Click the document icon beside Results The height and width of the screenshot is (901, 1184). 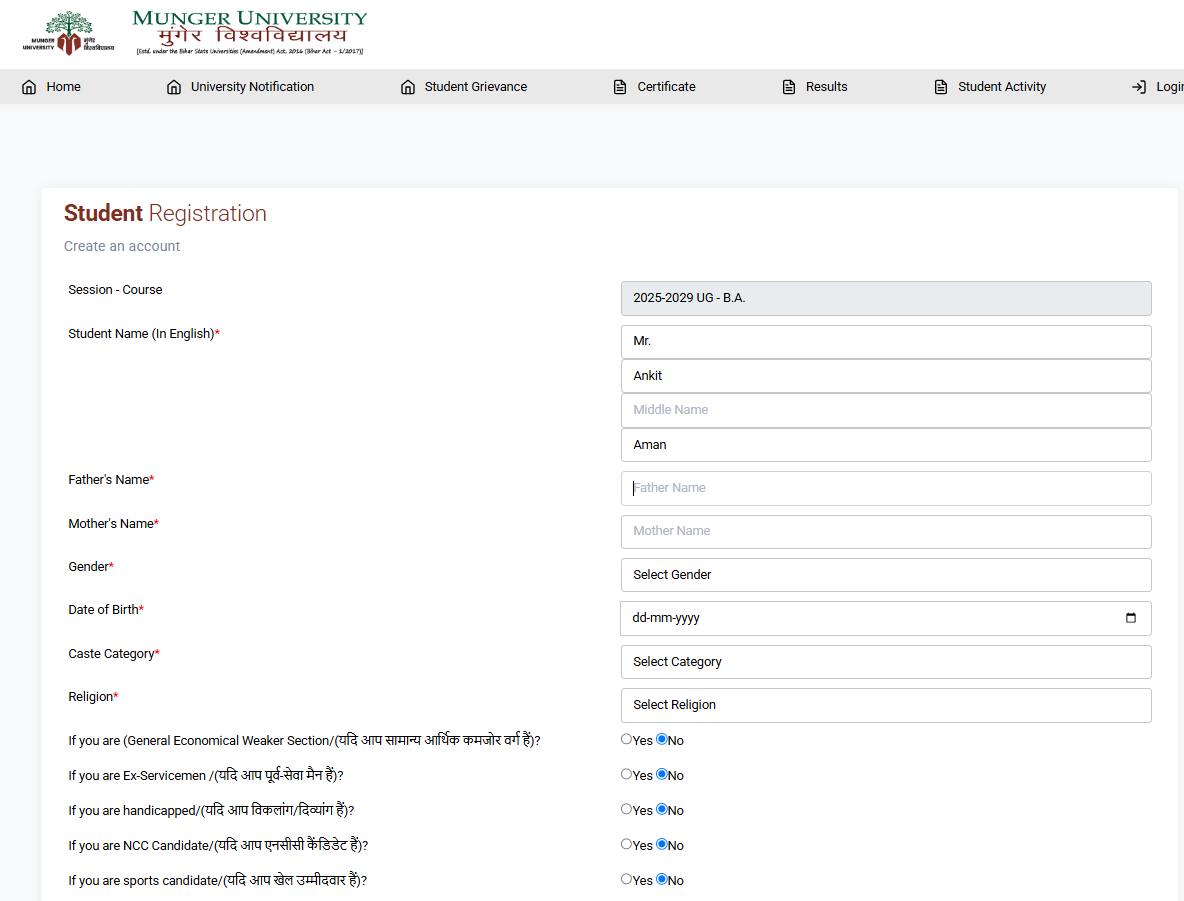coord(789,87)
